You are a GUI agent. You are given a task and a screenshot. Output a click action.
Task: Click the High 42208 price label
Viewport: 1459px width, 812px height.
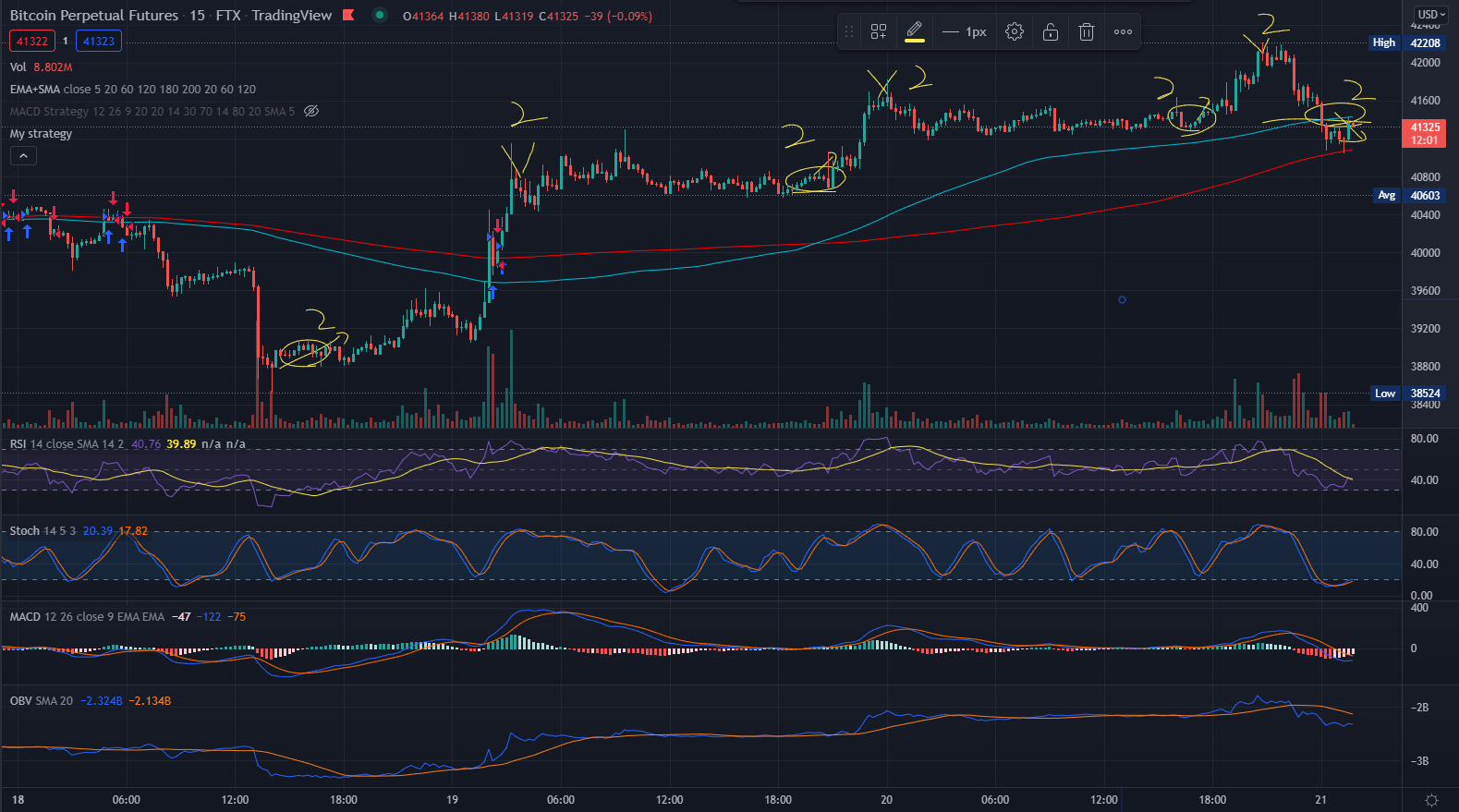(1407, 42)
